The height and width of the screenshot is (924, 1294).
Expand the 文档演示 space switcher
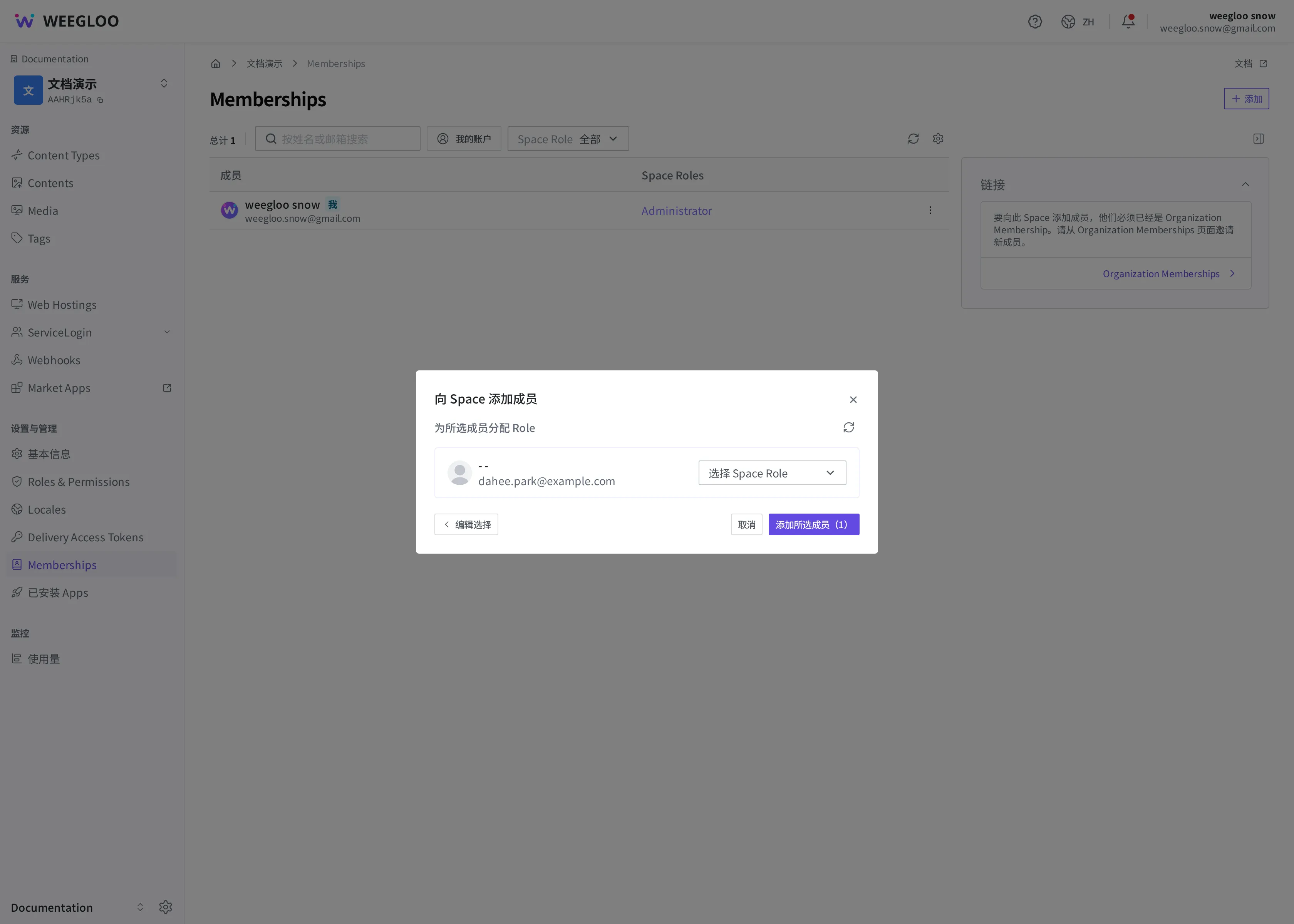[164, 84]
